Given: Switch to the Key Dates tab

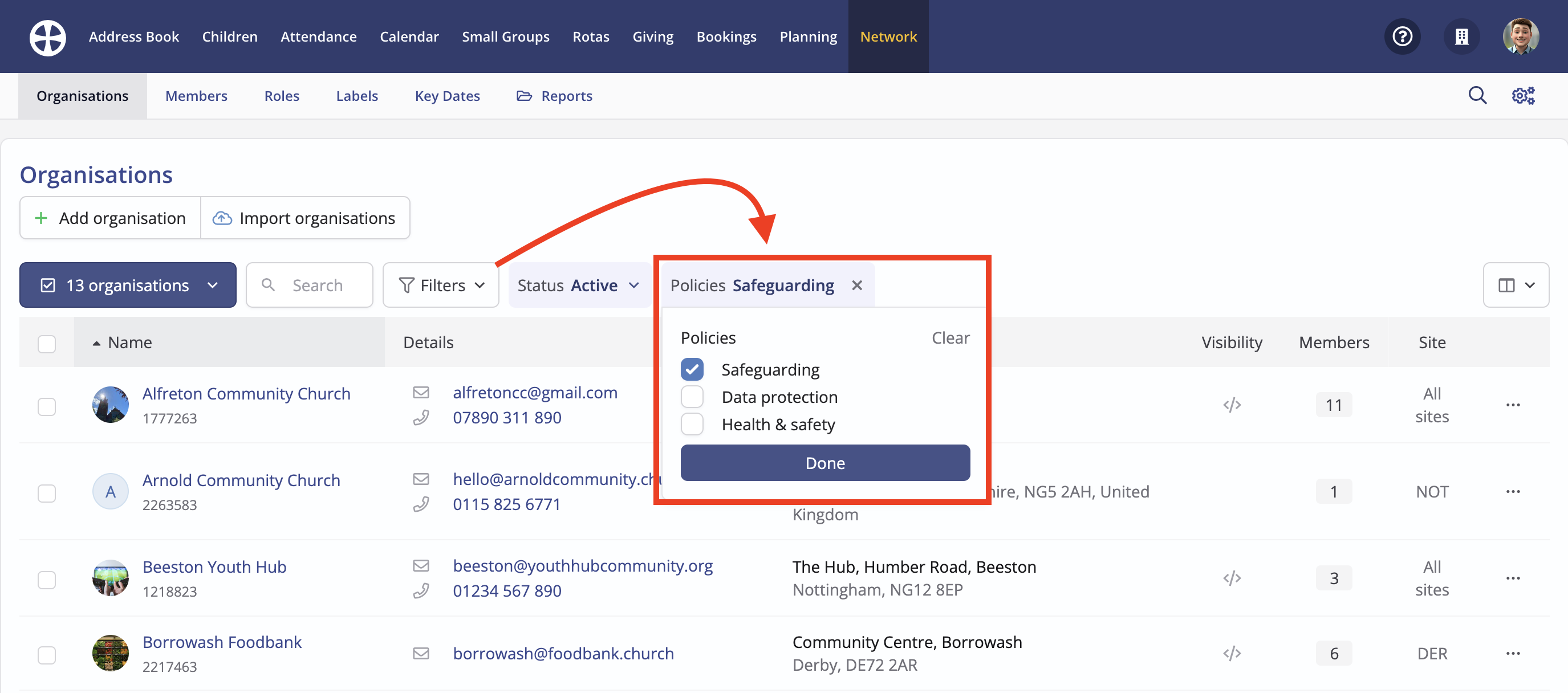Looking at the screenshot, I should pos(448,96).
